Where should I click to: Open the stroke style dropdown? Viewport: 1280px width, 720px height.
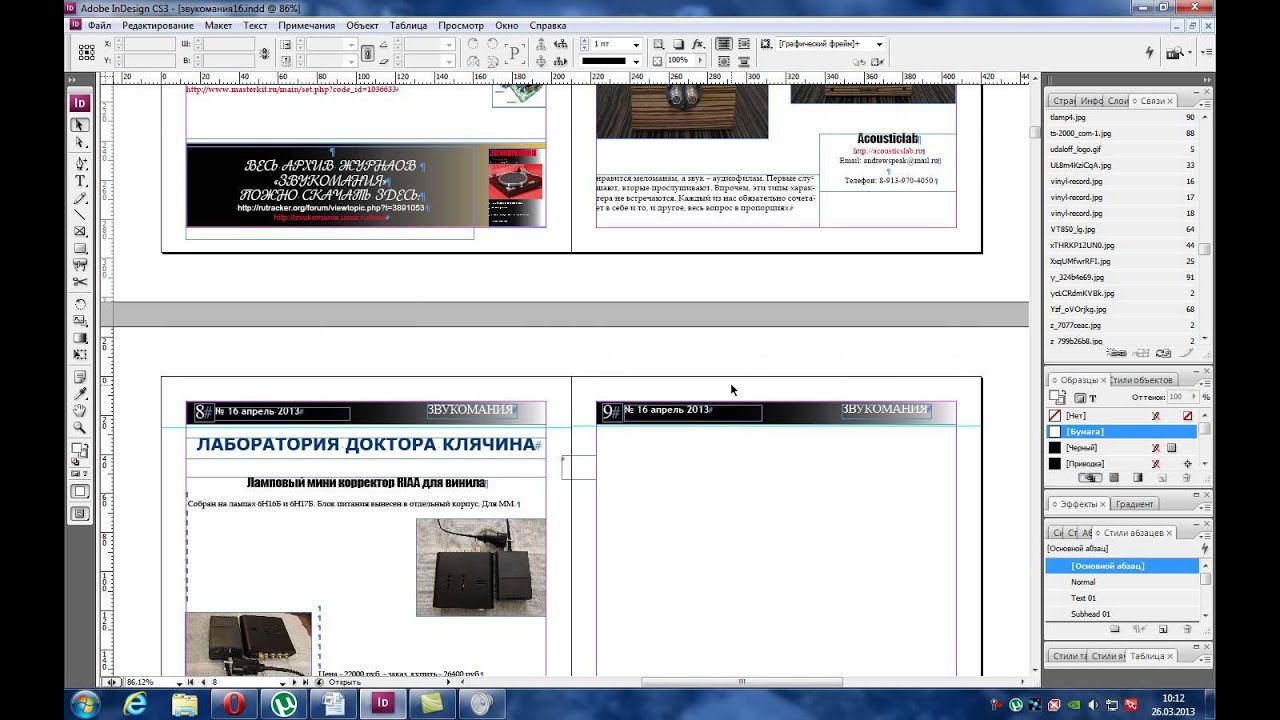[636, 61]
